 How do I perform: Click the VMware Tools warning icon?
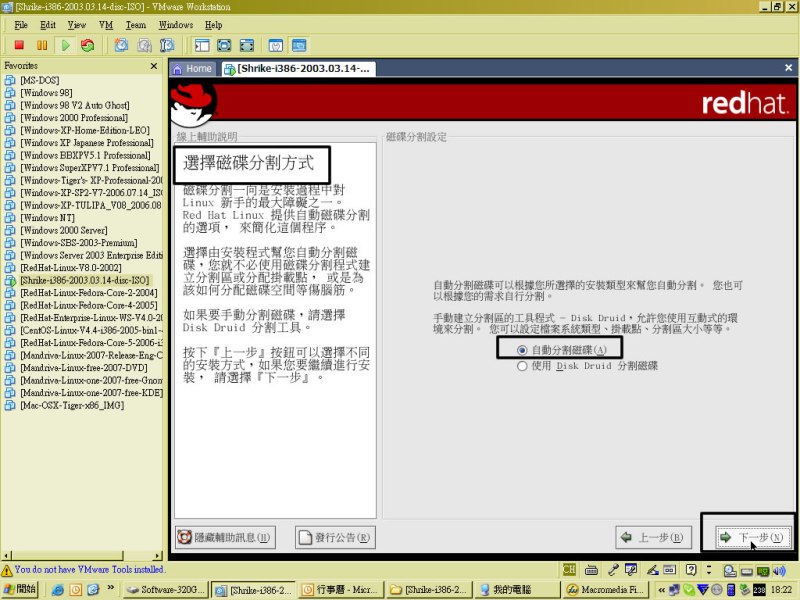coord(7,570)
